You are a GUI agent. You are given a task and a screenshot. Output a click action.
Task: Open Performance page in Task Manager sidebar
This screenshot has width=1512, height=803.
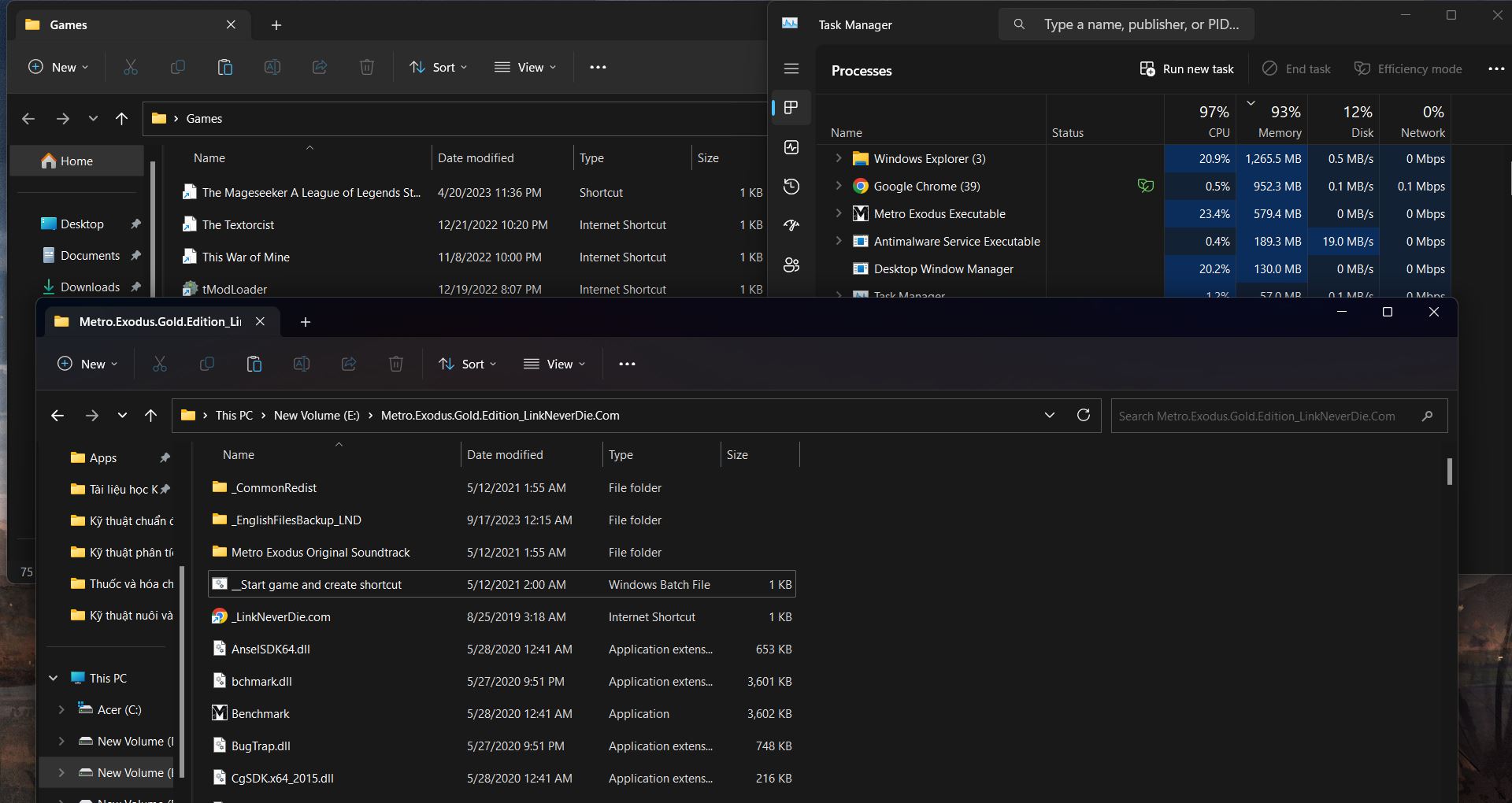(x=791, y=147)
